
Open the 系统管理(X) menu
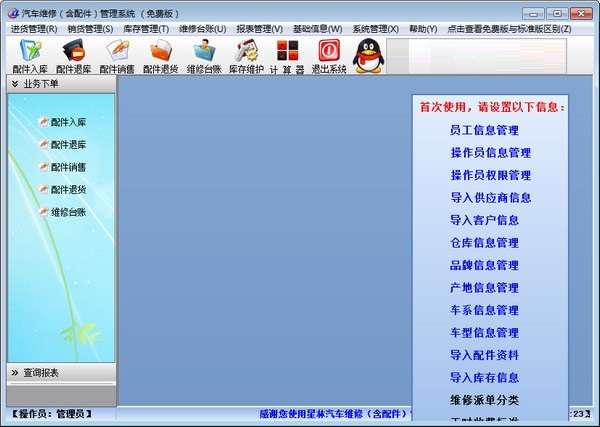point(376,29)
